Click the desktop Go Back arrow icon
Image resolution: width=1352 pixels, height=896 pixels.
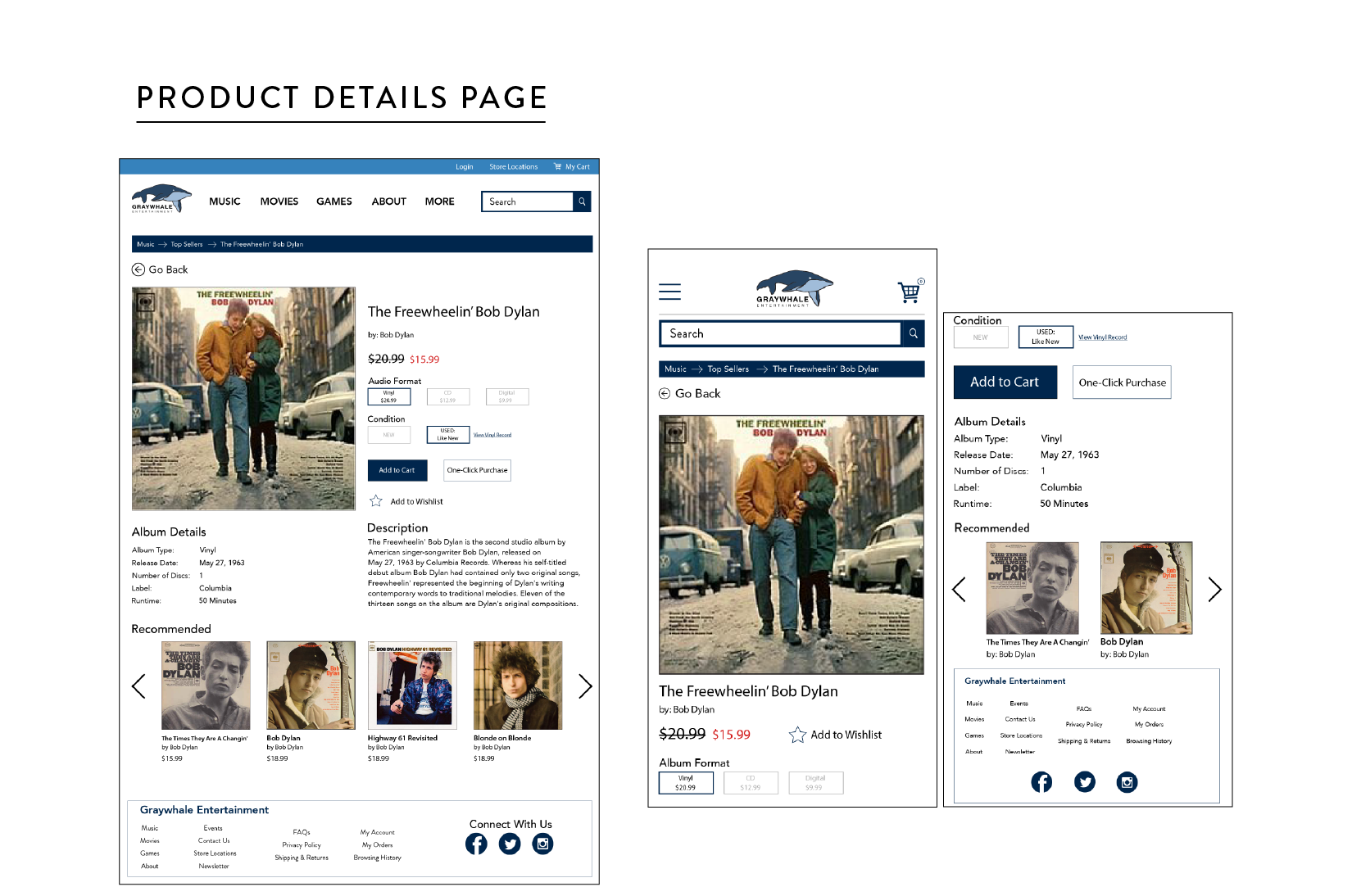pyautogui.click(x=138, y=269)
